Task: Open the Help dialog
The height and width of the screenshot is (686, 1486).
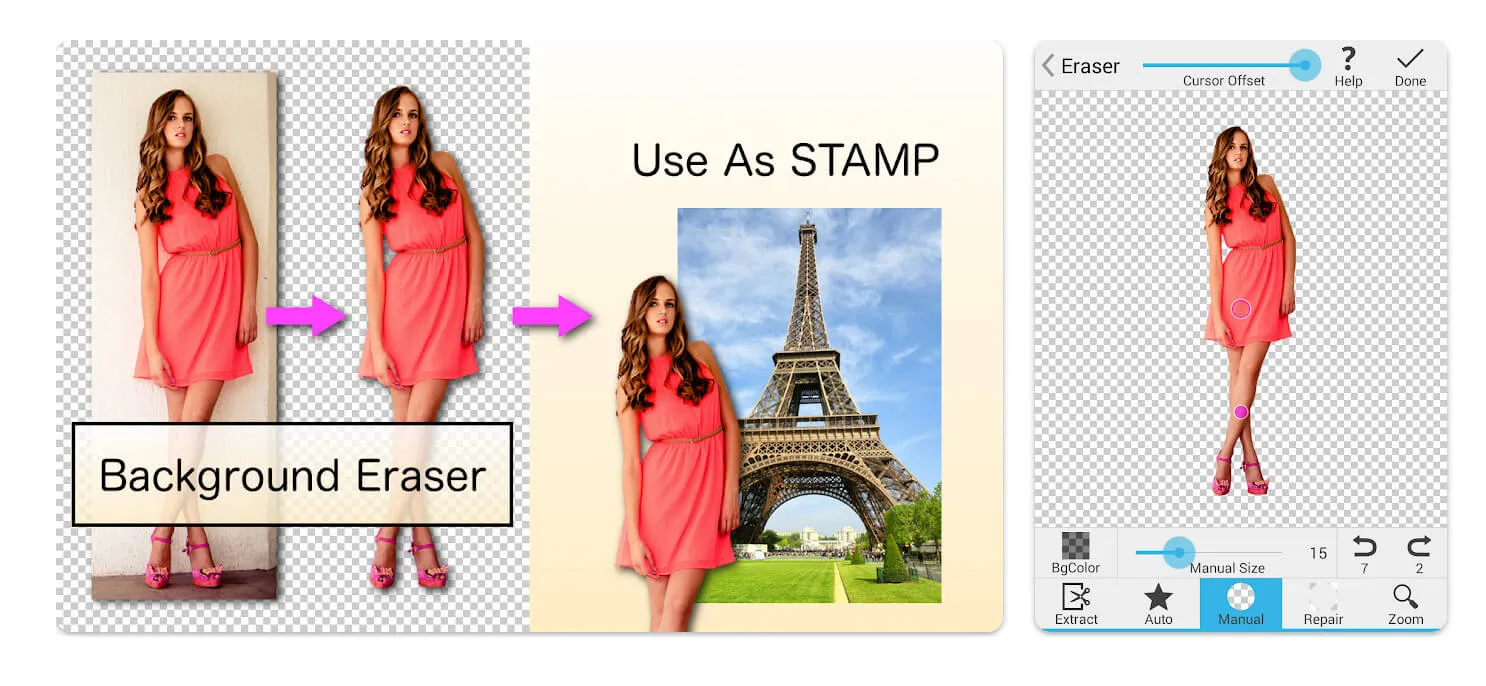Action: coord(1348,64)
